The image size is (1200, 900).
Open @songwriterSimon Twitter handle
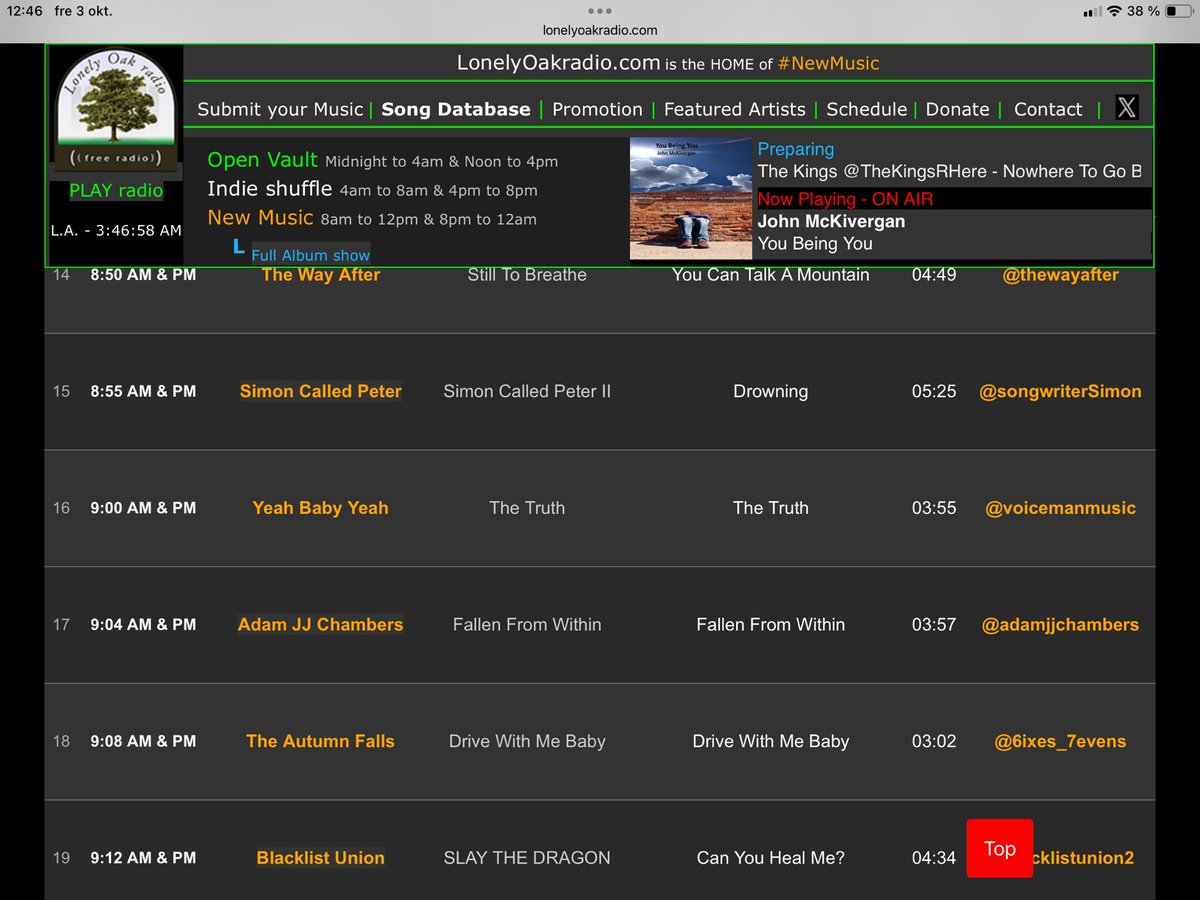click(1060, 391)
